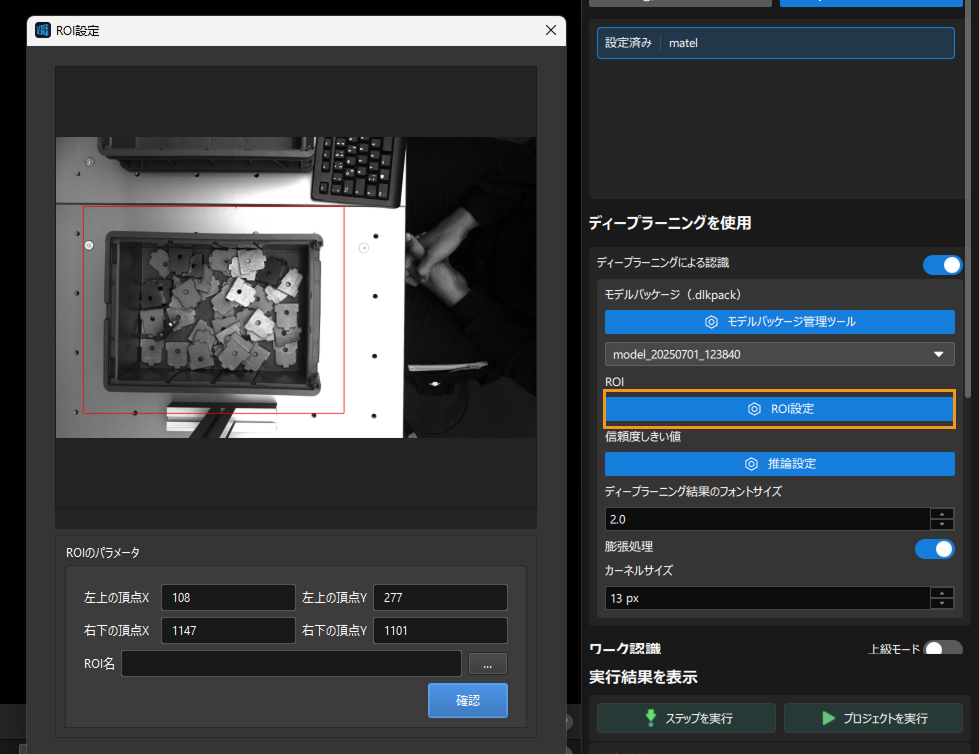Click the app logo in ROI設定 title bar
Screen dimensions: 979x754
42,30
